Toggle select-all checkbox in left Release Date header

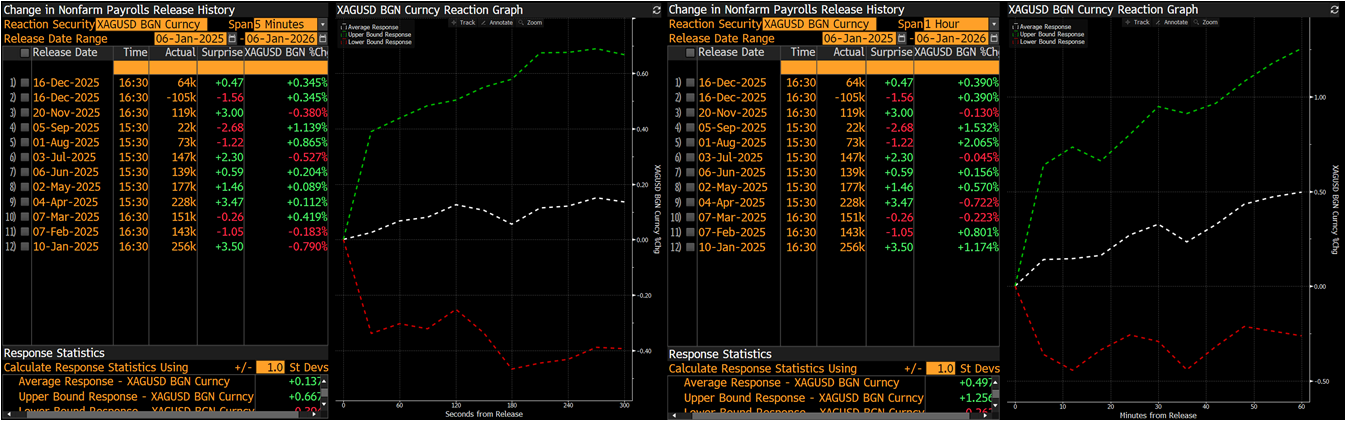(24, 52)
